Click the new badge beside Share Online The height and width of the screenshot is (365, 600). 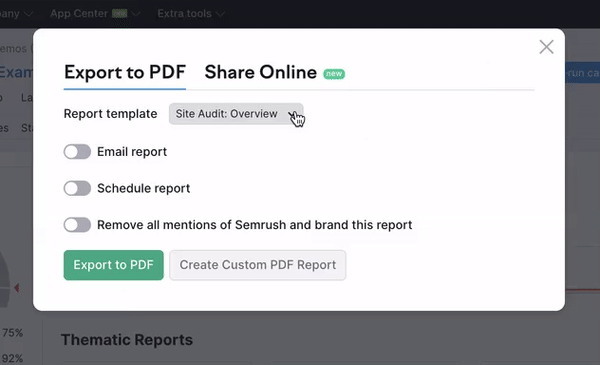334,73
